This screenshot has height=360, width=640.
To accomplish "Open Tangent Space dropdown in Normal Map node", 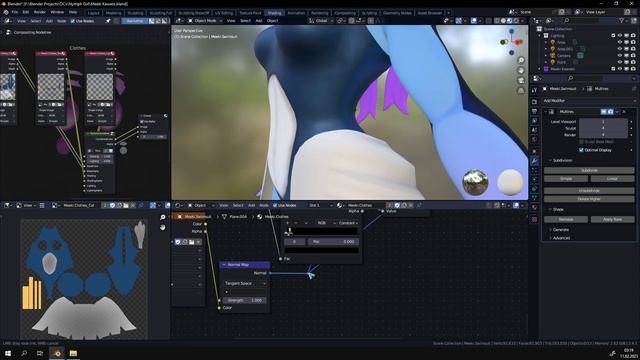I will [244, 283].
